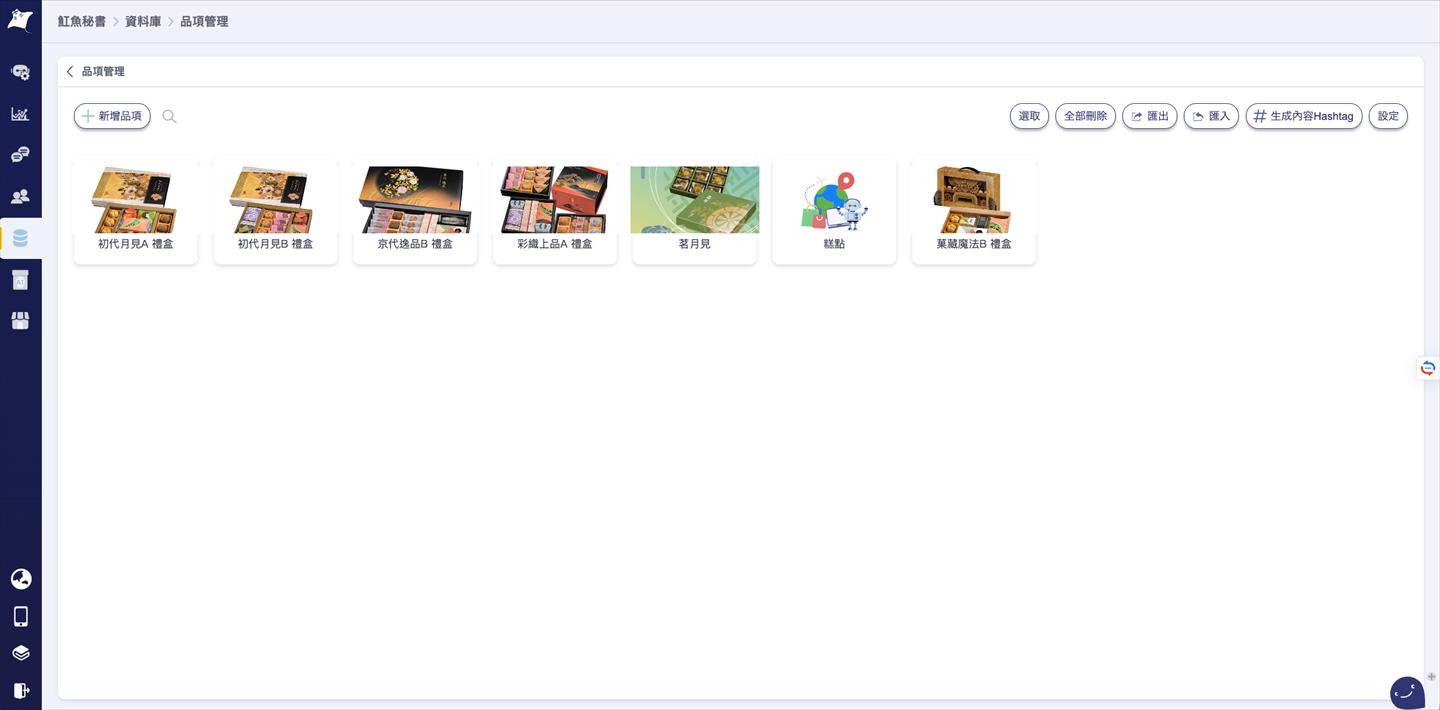Click the stingray logo in sidebar
This screenshot has height=710, width=1440.
20,20
